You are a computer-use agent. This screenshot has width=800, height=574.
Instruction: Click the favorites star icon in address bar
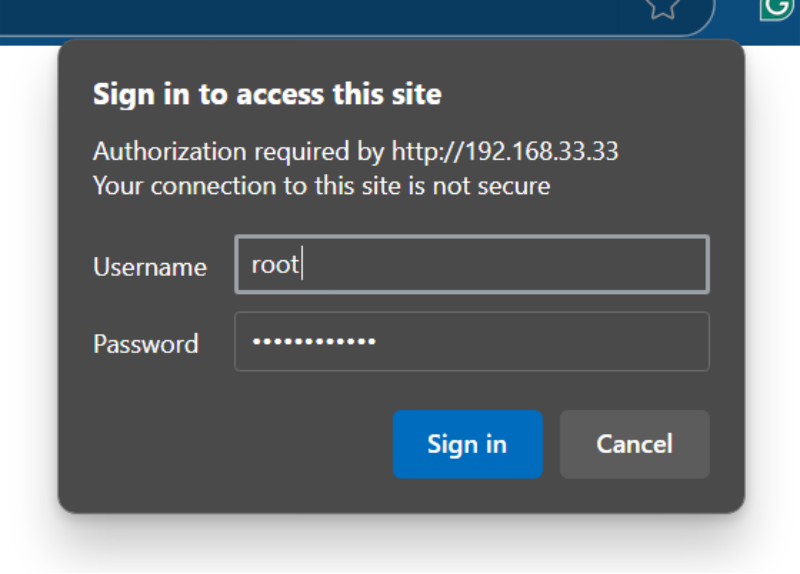pos(662,7)
